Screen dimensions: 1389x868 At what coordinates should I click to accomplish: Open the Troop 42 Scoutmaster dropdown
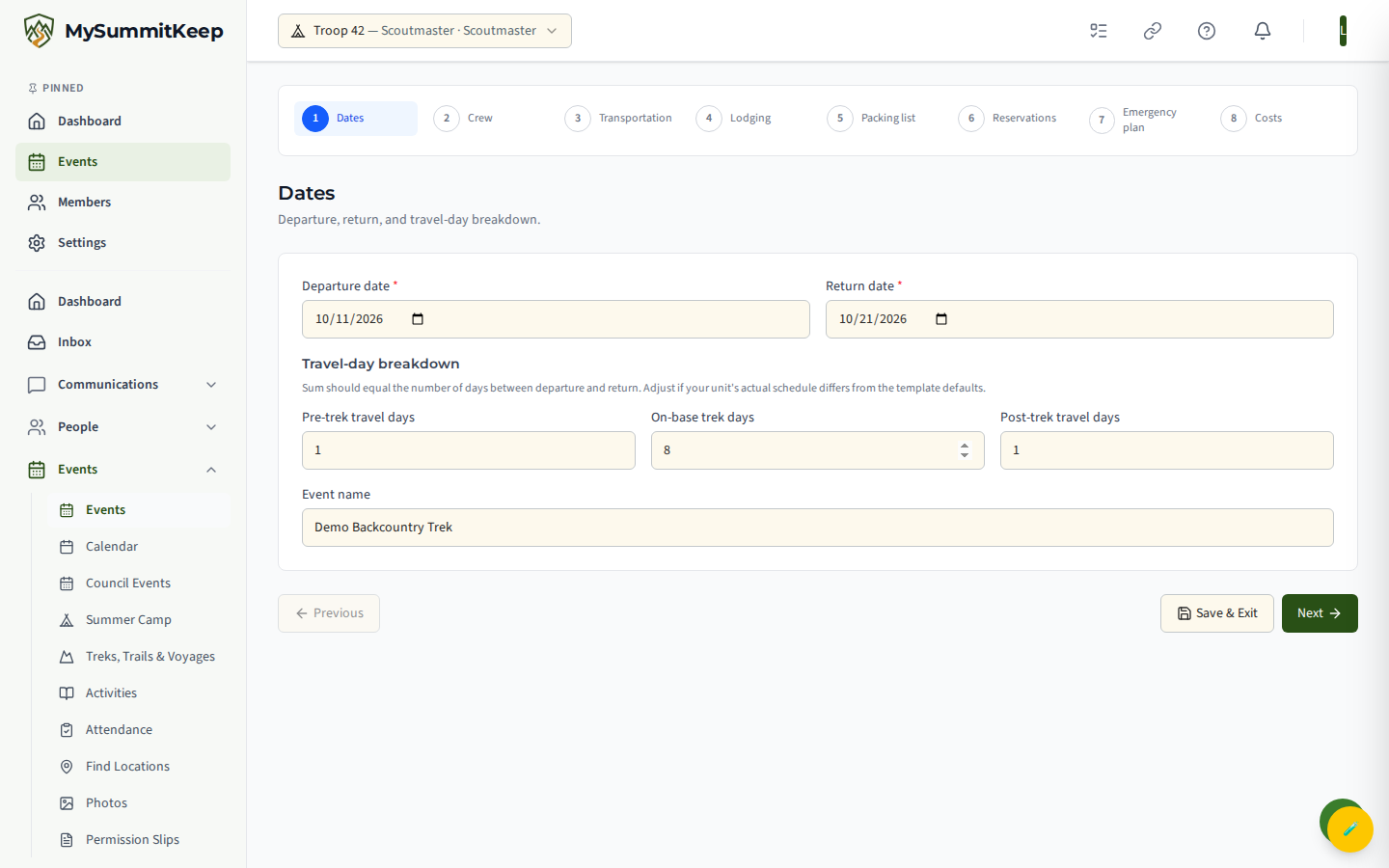click(x=424, y=31)
